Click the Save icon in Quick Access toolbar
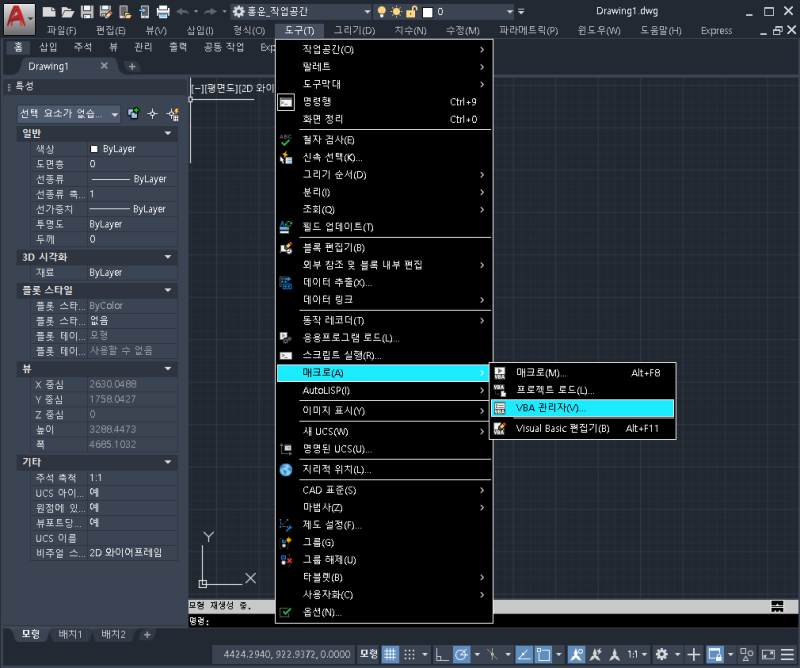800x668 pixels. 86,11
